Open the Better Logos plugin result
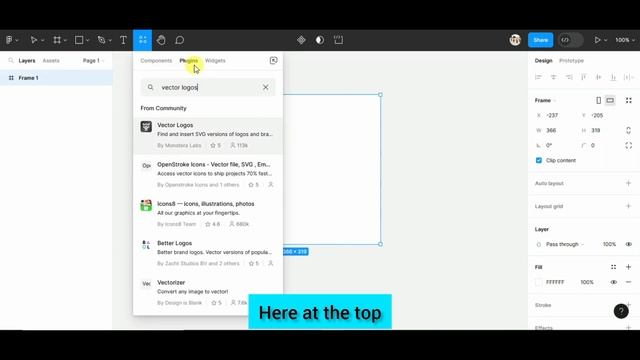Viewport: 640px width, 360px height. [208, 253]
